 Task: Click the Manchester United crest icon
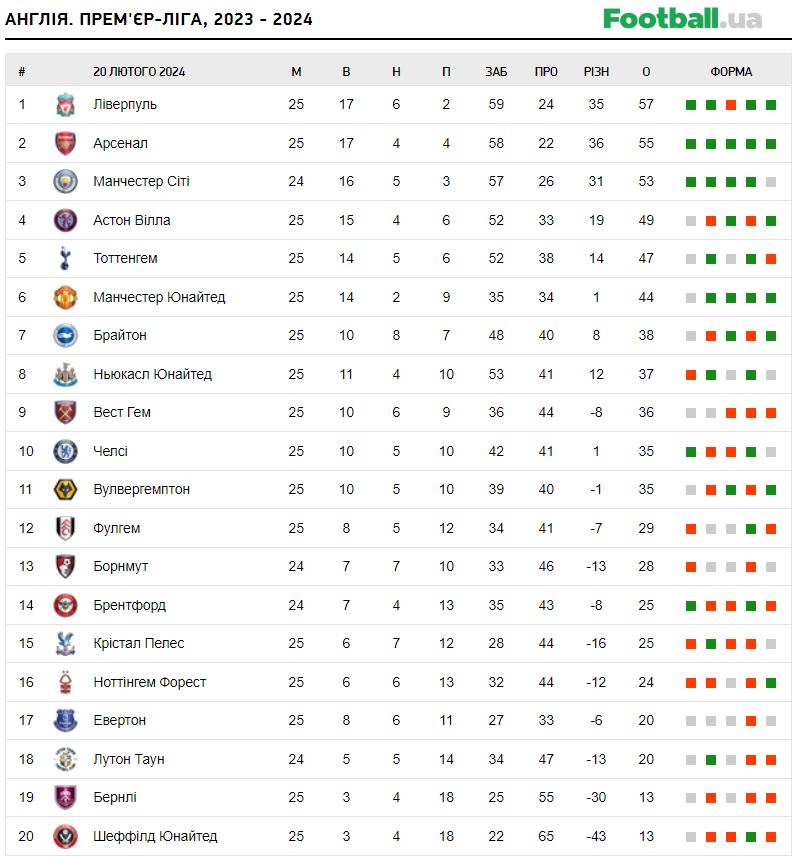coord(65,297)
